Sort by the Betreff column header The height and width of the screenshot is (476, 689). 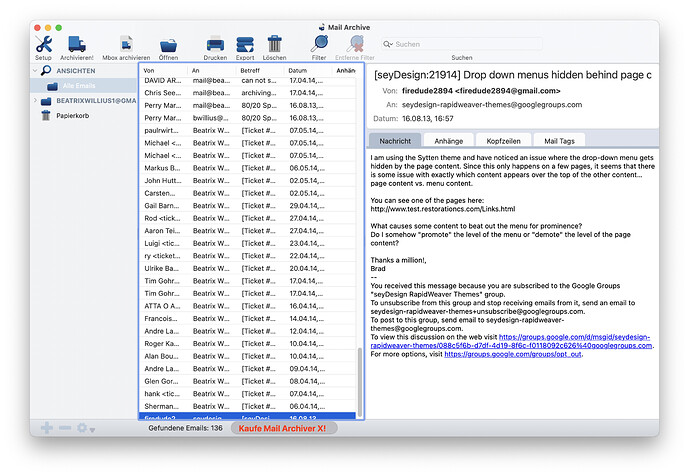click(x=260, y=70)
